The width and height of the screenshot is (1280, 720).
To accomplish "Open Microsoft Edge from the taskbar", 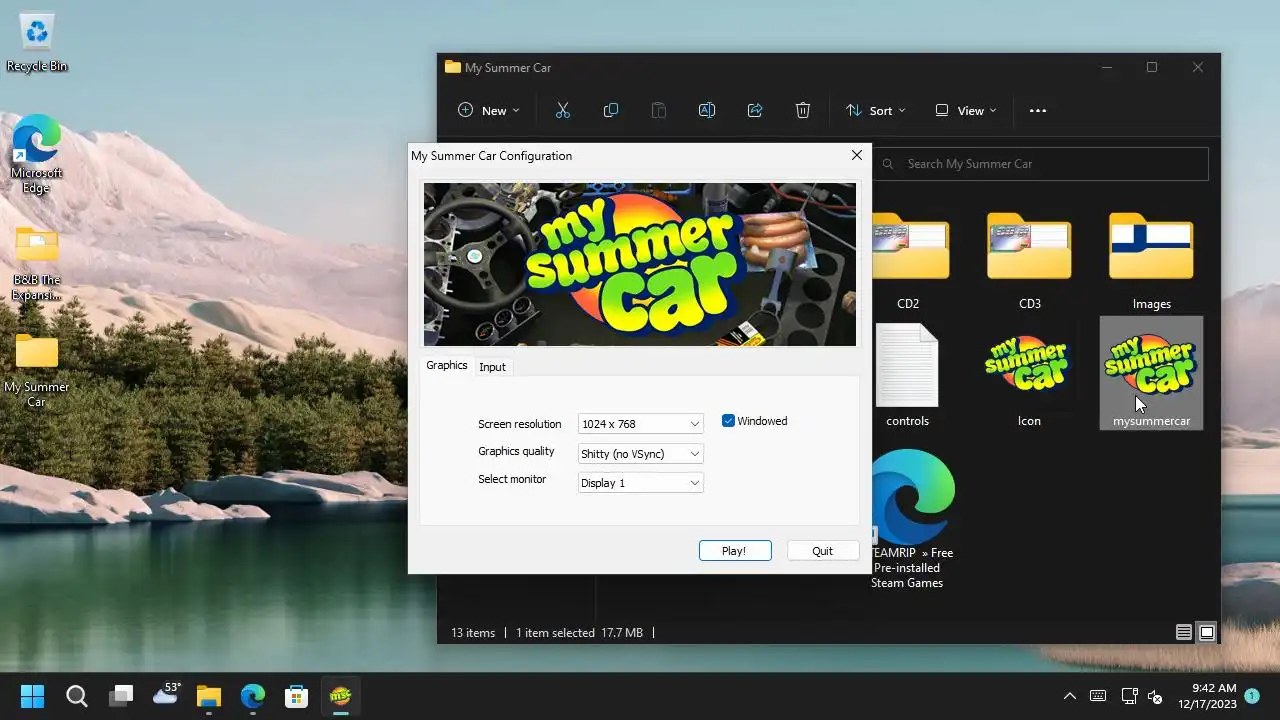I will 252,695.
